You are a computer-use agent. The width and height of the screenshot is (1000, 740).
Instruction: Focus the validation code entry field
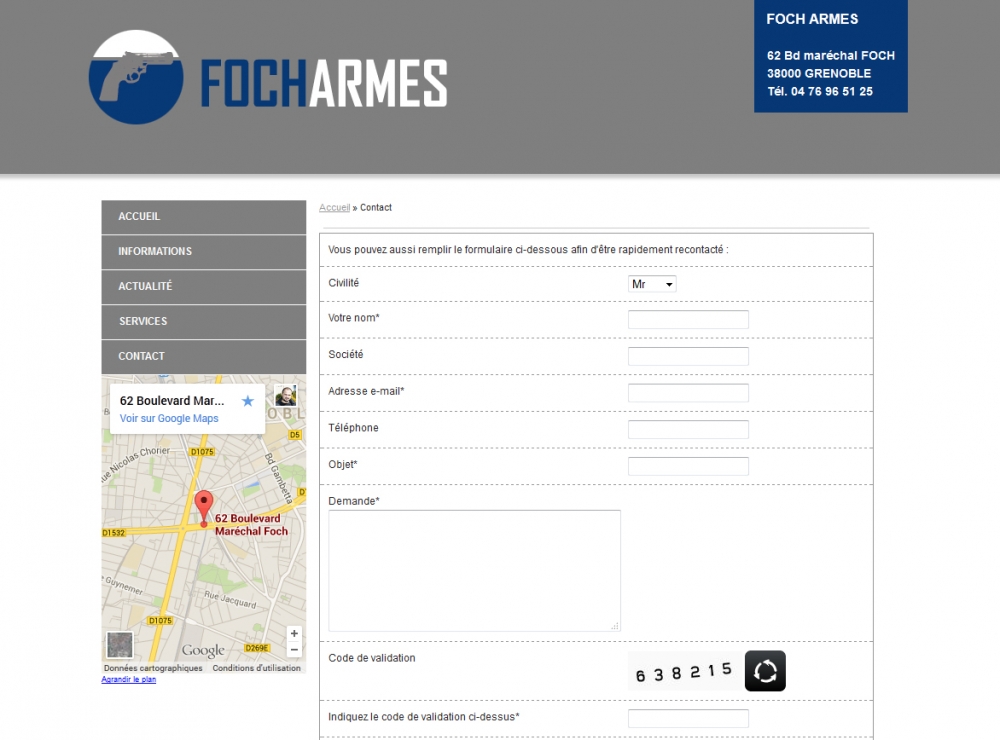click(688, 719)
